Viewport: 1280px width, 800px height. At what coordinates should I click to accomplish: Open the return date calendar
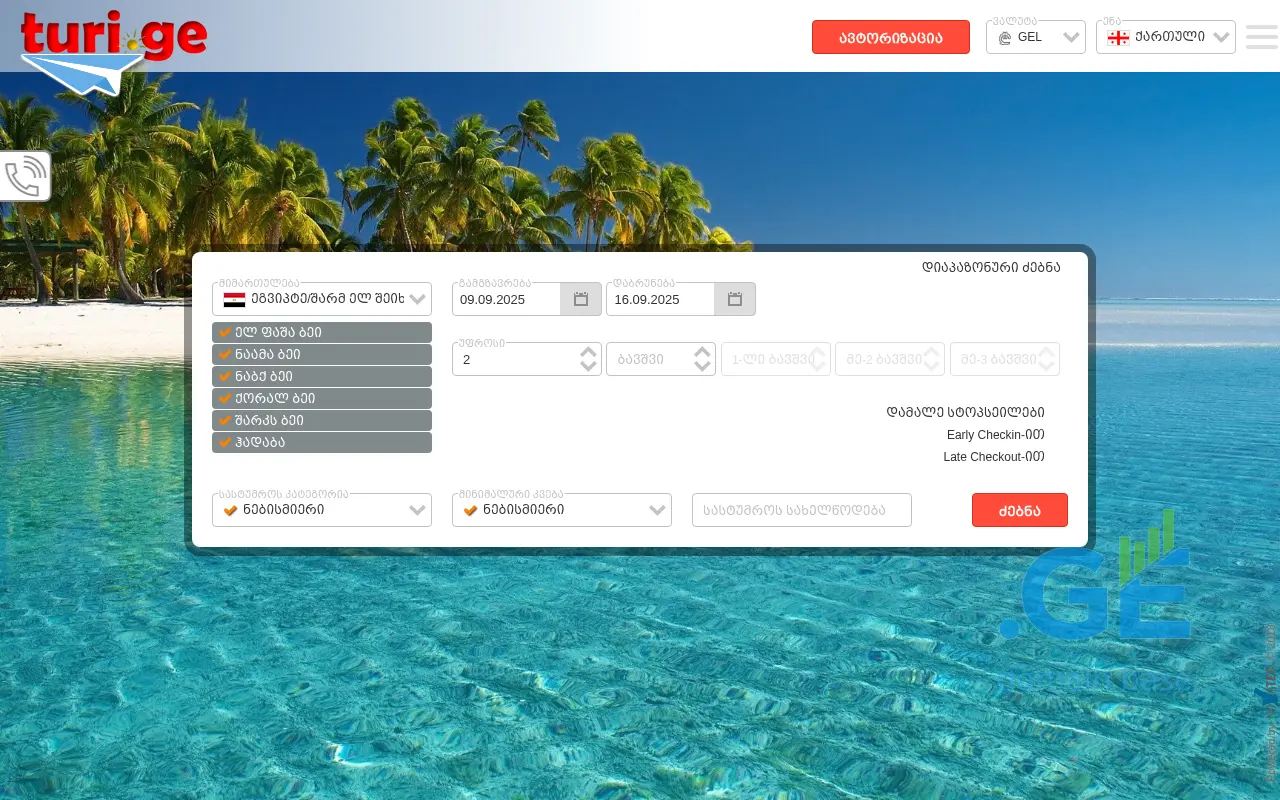(x=734, y=299)
